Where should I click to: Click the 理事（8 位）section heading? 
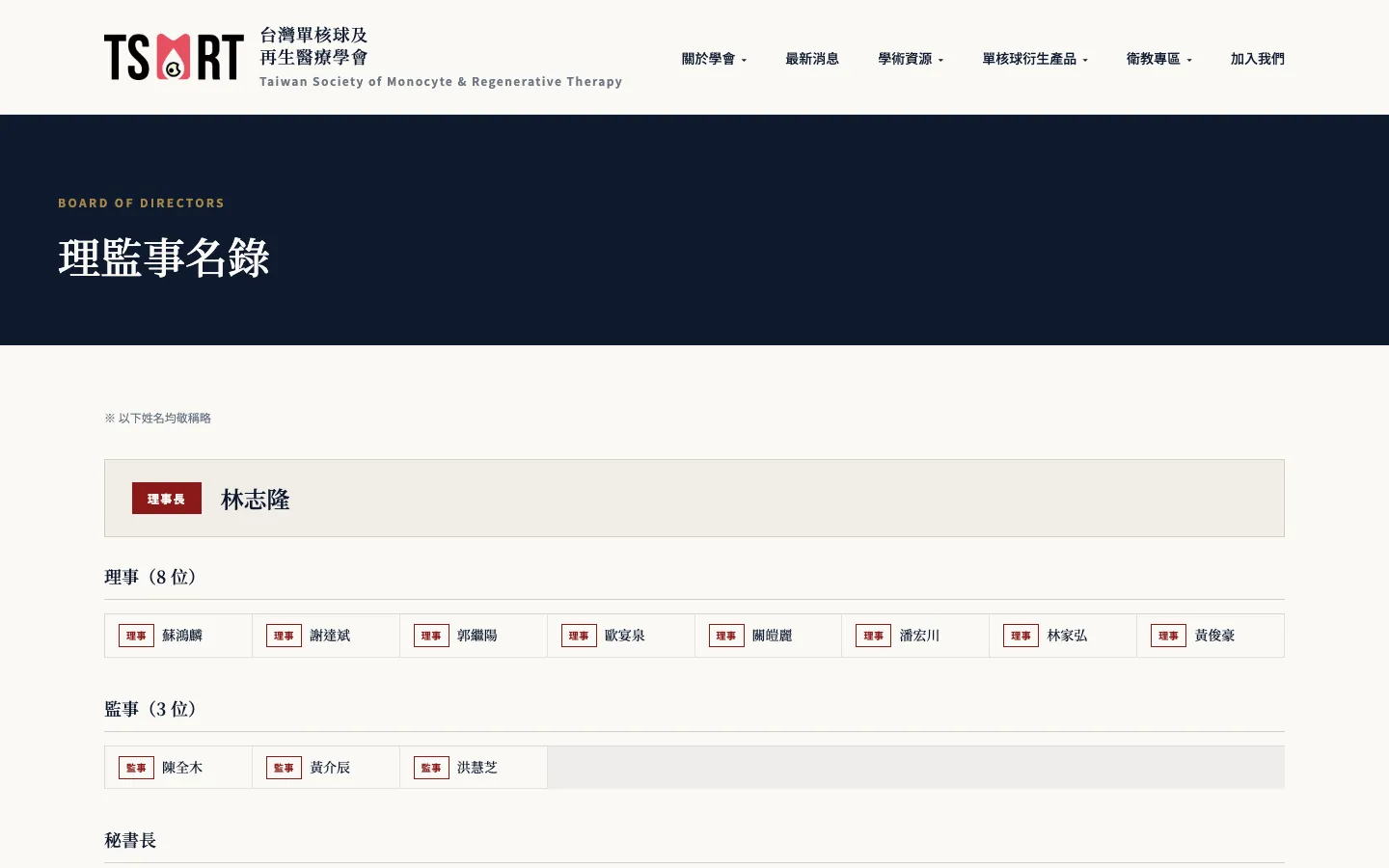[150, 577]
